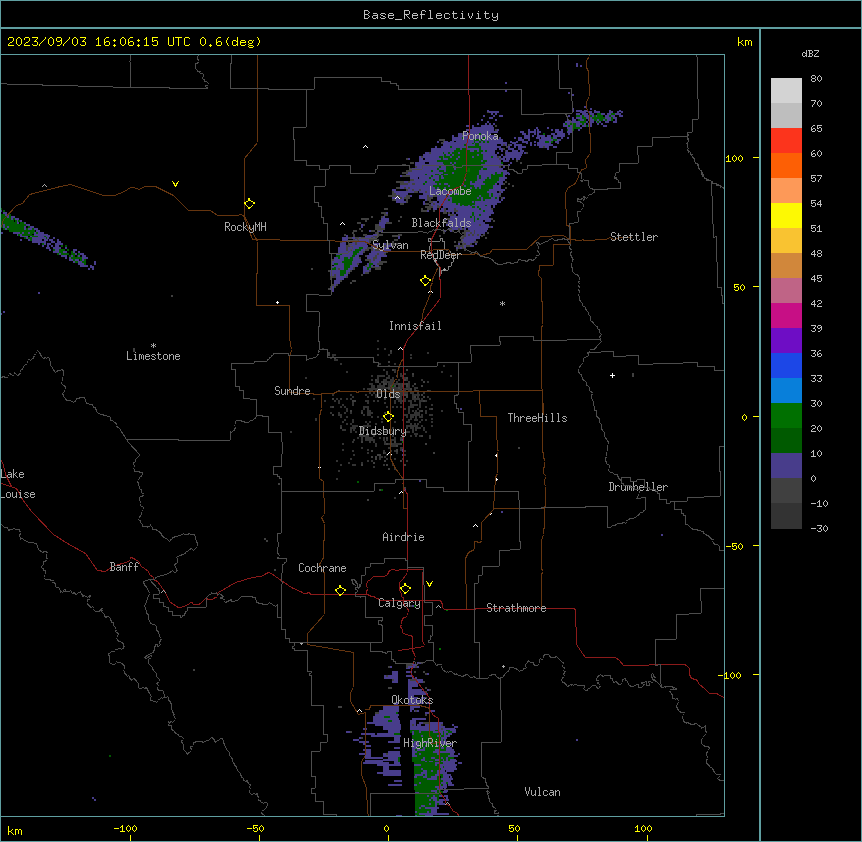862x842 pixels.
Task: Click the Strathmore label
Action: click(x=516, y=608)
